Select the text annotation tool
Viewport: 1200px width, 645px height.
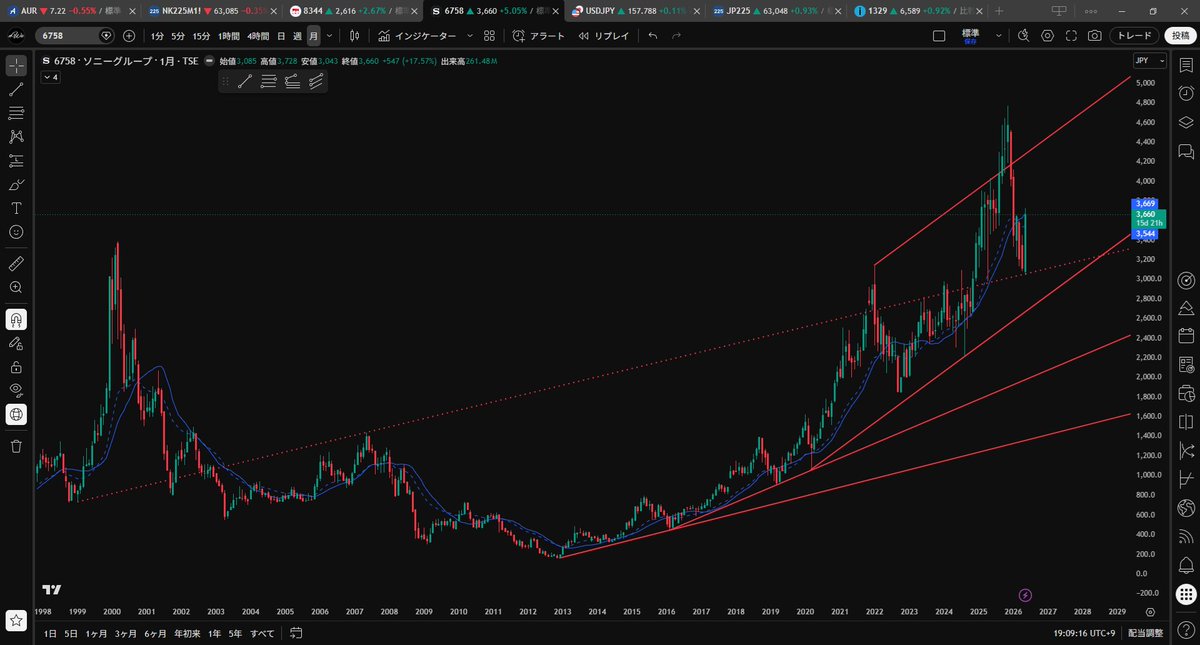[x=16, y=208]
